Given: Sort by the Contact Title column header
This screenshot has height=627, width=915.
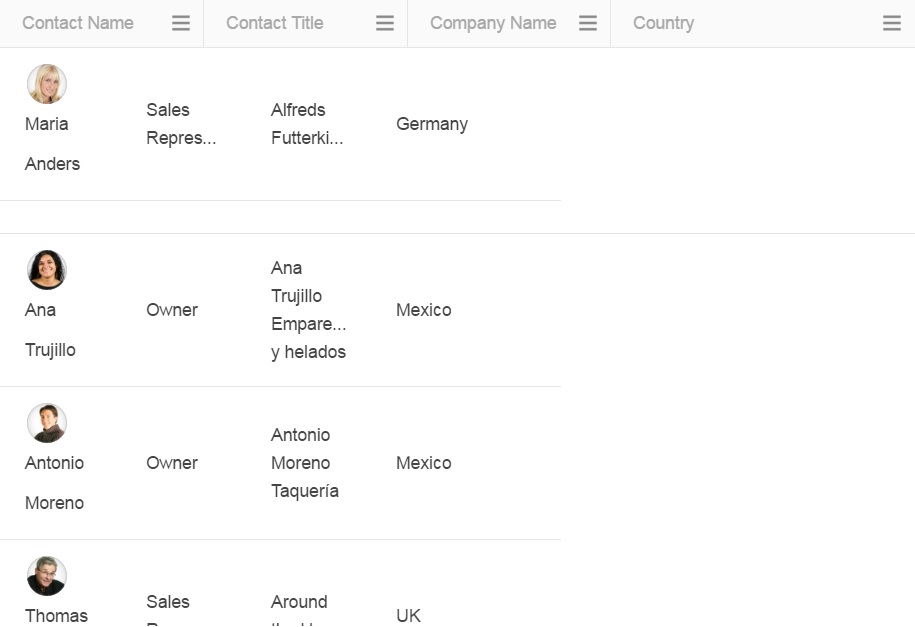Looking at the screenshot, I should (275, 23).
